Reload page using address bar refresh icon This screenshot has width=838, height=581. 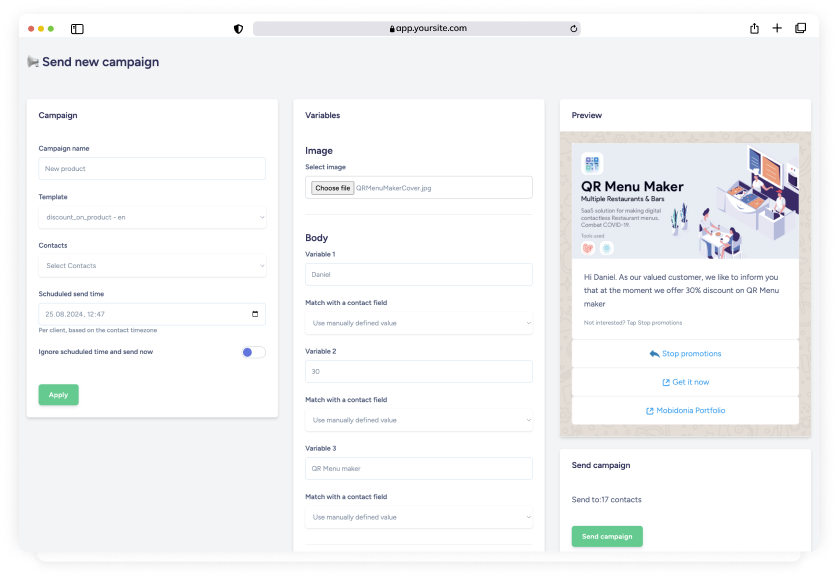coord(573,29)
